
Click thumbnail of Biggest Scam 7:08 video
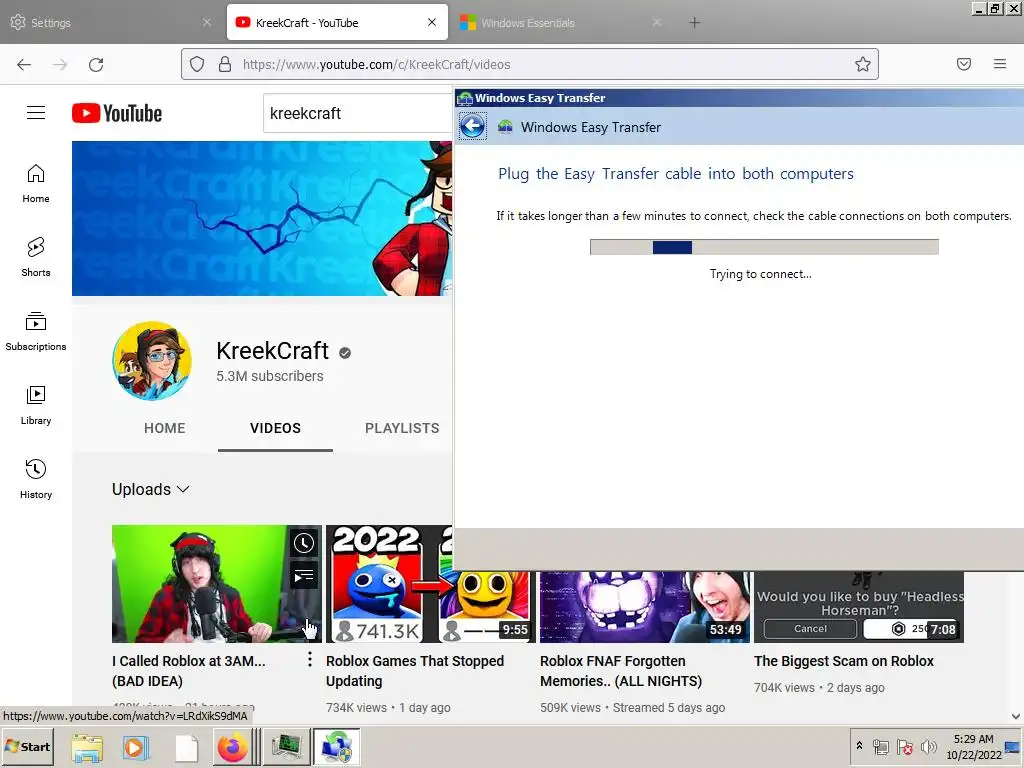point(859,607)
